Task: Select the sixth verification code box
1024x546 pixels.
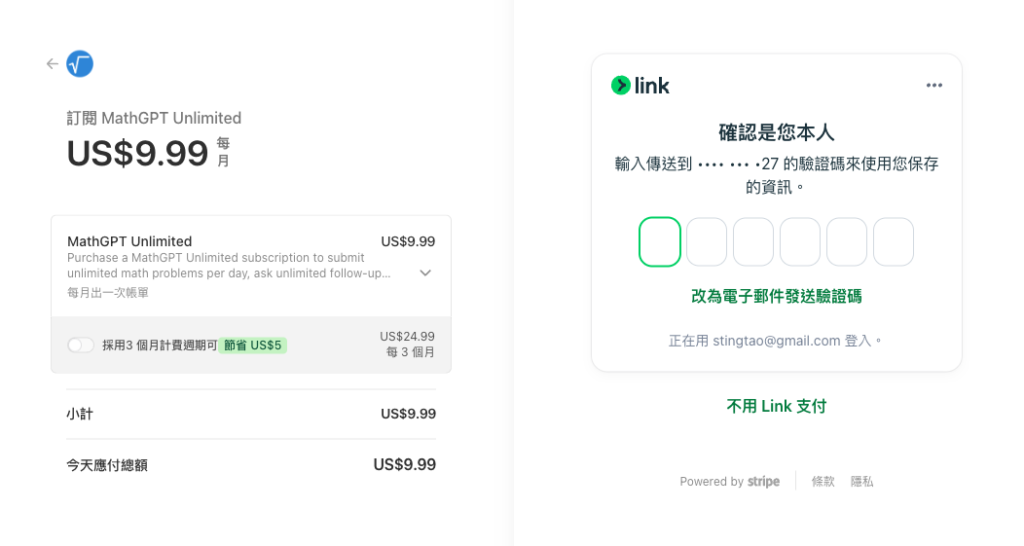Action: click(x=893, y=242)
